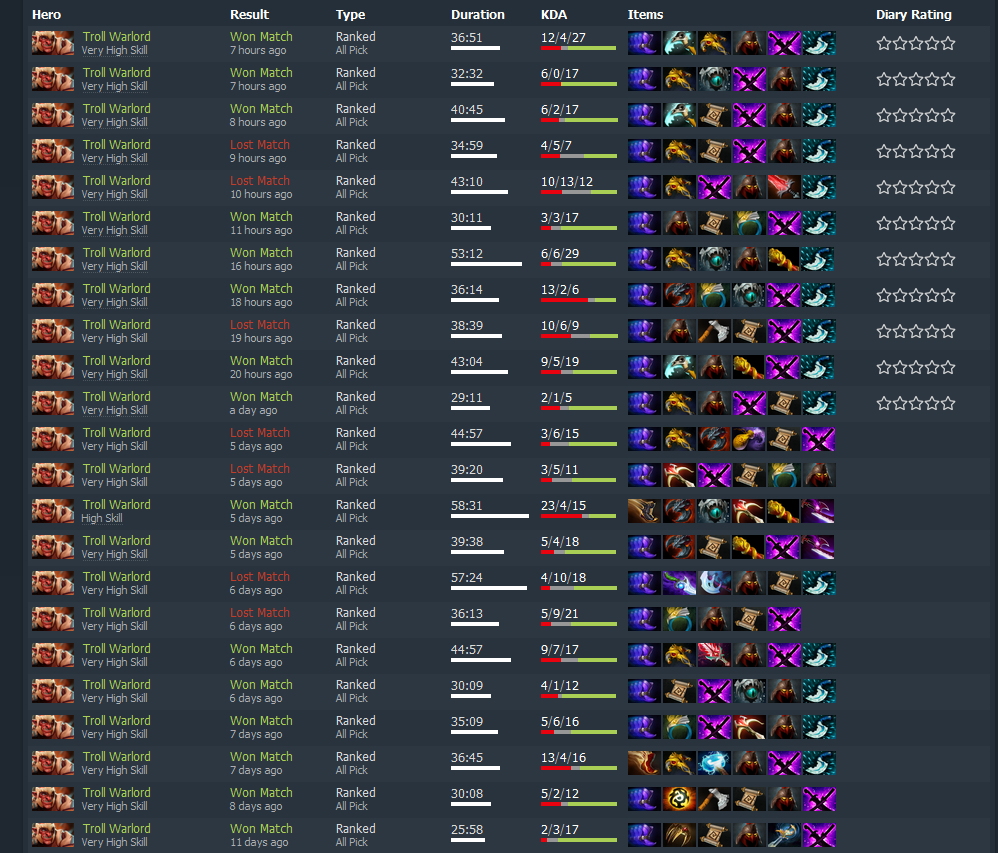Sort matches by the Duration column header
The image size is (998, 853).
(x=477, y=15)
